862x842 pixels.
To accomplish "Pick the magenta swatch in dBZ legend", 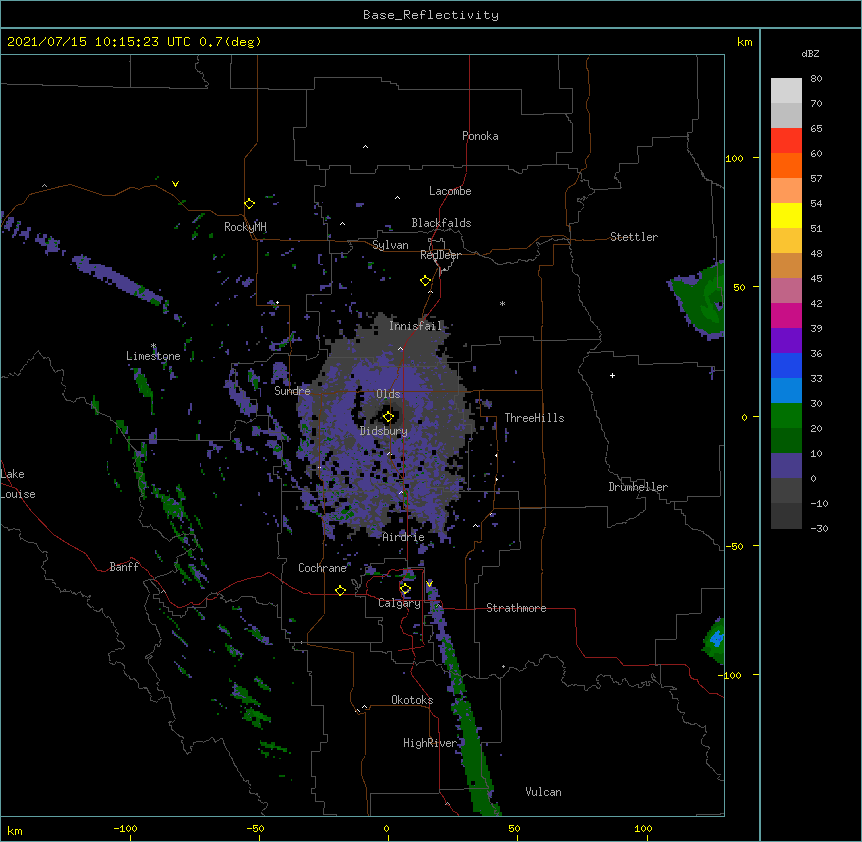I will coord(786,316).
